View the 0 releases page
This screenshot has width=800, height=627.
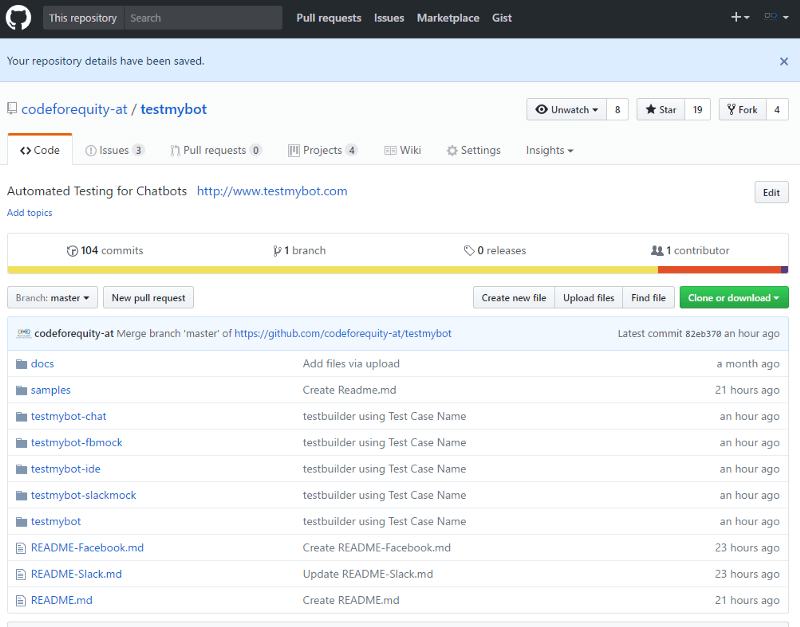[x=494, y=250]
